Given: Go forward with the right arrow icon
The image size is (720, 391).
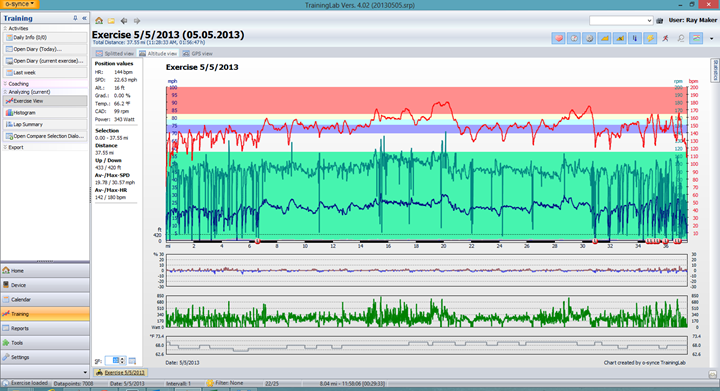Looking at the screenshot, I should [137, 21].
